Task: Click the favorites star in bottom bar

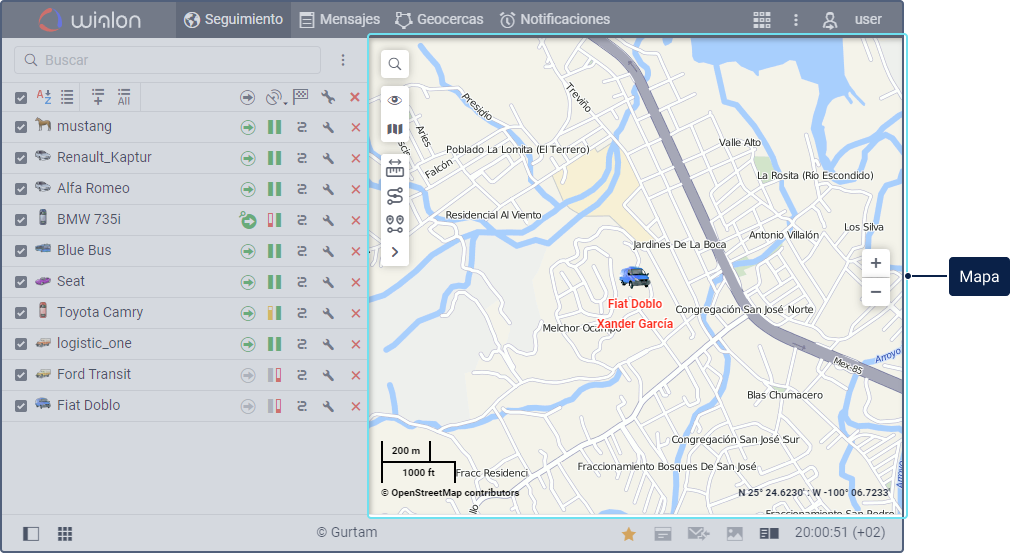Action: click(629, 534)
